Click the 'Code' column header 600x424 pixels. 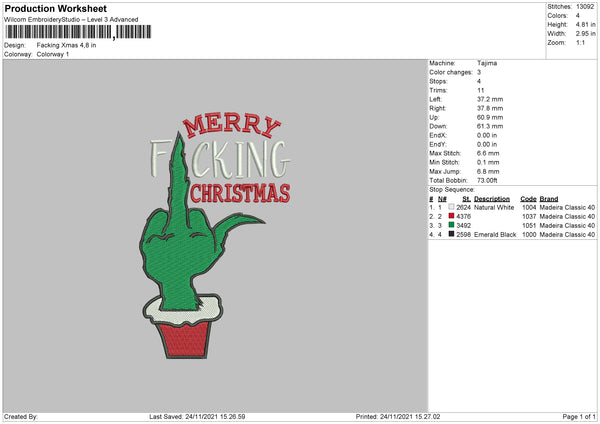click(528, 199)
